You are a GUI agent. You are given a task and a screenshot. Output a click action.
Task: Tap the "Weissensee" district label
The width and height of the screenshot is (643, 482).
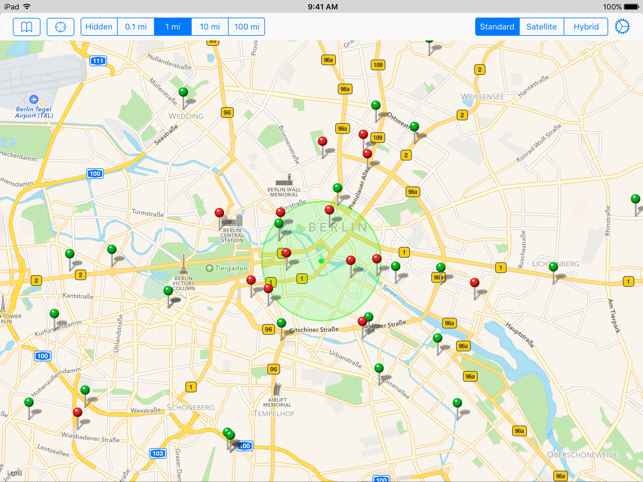482,97
